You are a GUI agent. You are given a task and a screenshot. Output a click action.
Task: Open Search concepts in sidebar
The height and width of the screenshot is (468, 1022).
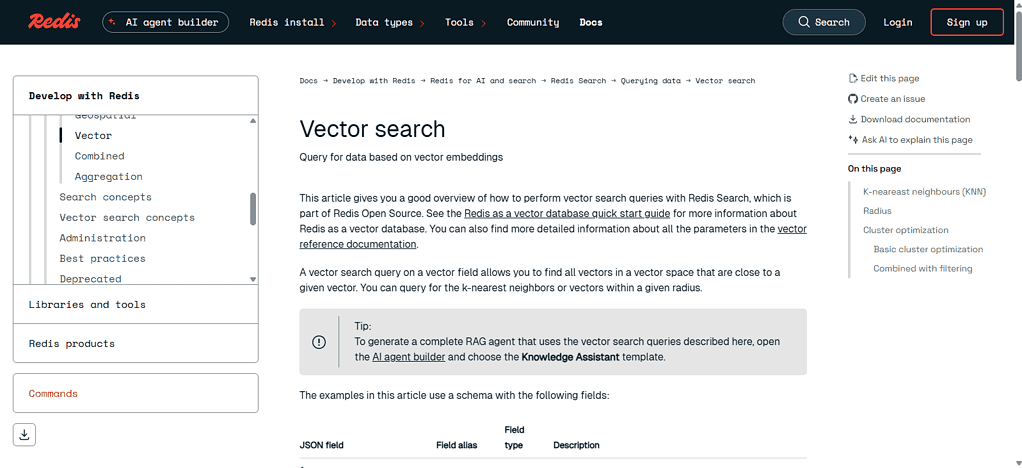pyautogui.click(x=105, y=197)
